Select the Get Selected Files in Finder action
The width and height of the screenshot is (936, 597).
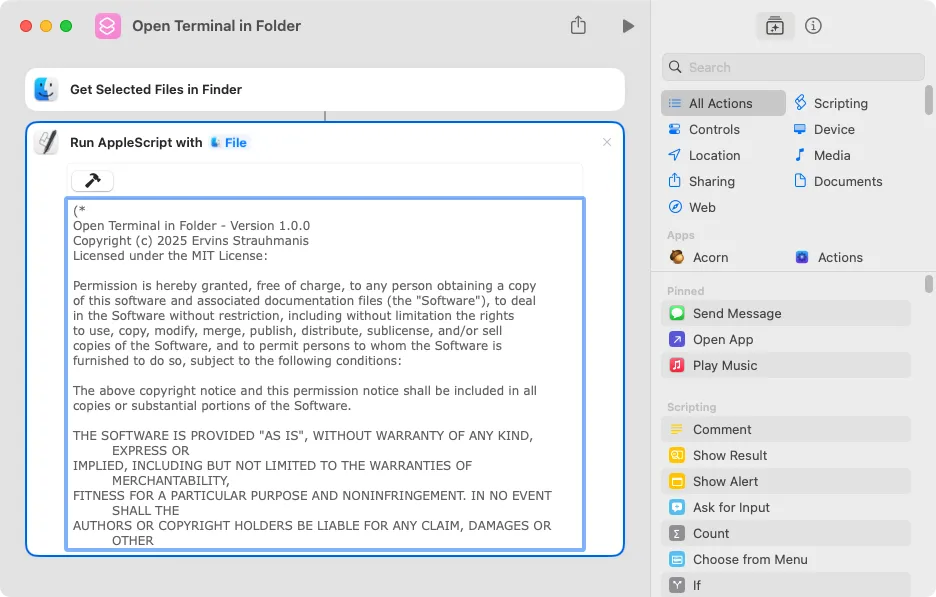pyautogui.click(x=325, y=90)
